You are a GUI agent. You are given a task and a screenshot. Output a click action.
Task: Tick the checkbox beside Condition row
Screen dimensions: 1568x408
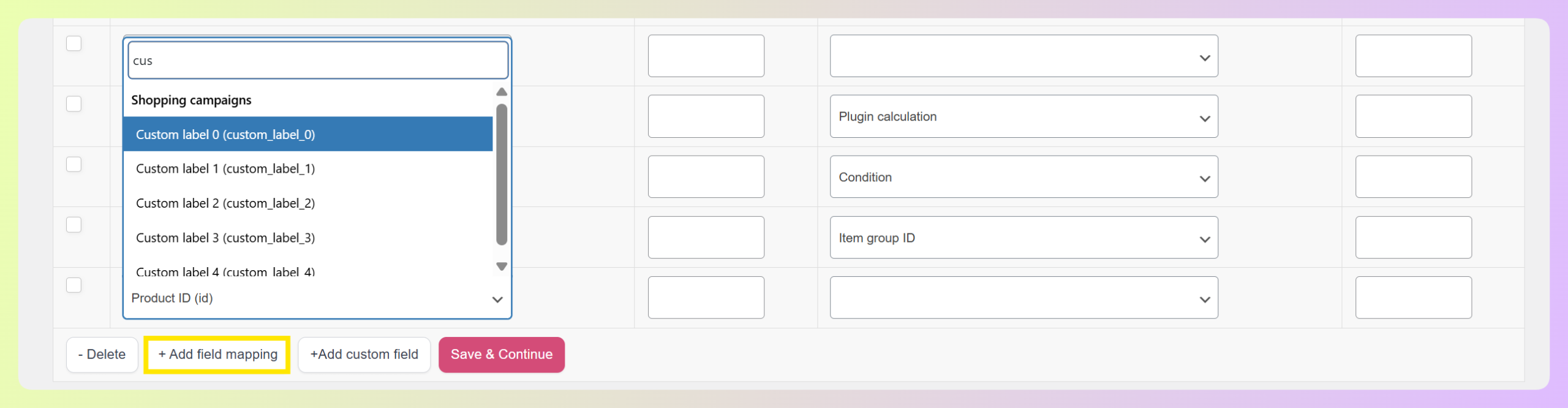click(x=73, y=165)
